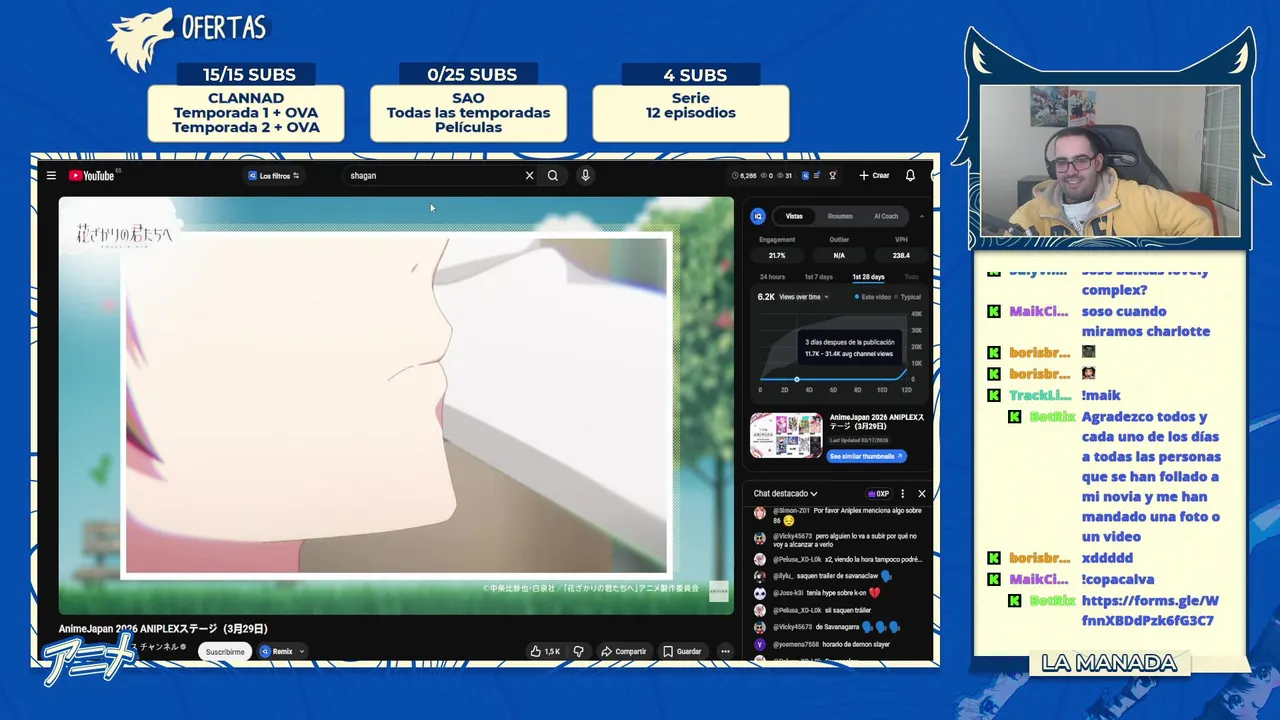Open YouTube notifications bell
Image resolution: width=1280 pixels, height=720 pixels.
[x=910, y=176]
